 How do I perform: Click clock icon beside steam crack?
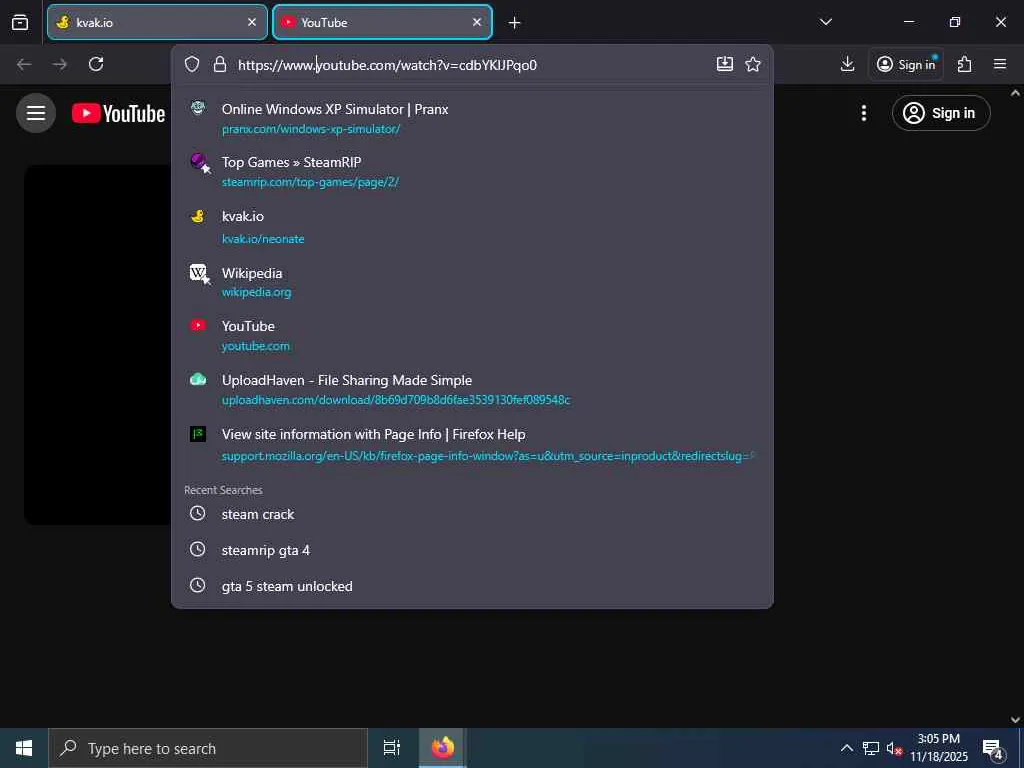click(x=197, y=513)
